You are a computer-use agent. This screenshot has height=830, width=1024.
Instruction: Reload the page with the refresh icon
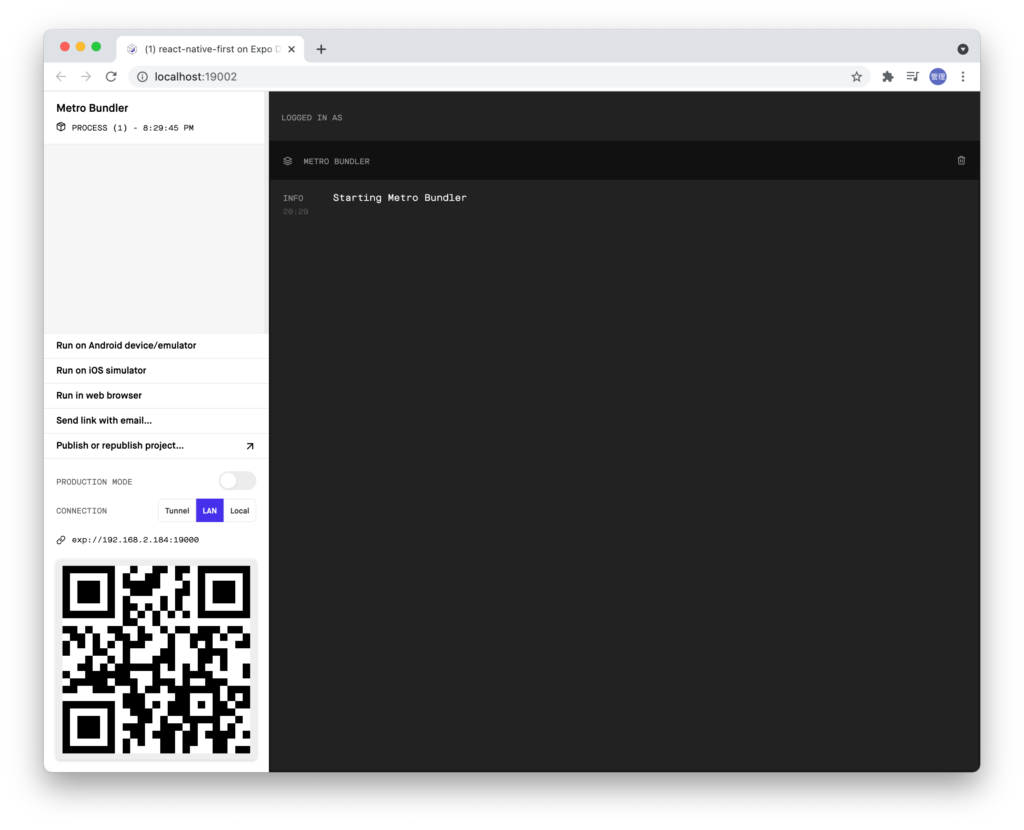tap(110, 76)
